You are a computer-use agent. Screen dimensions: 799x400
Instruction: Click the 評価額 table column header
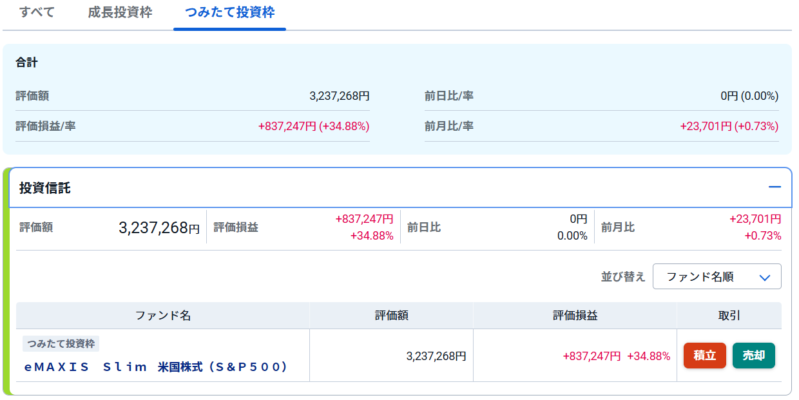(x=393, y=315)
